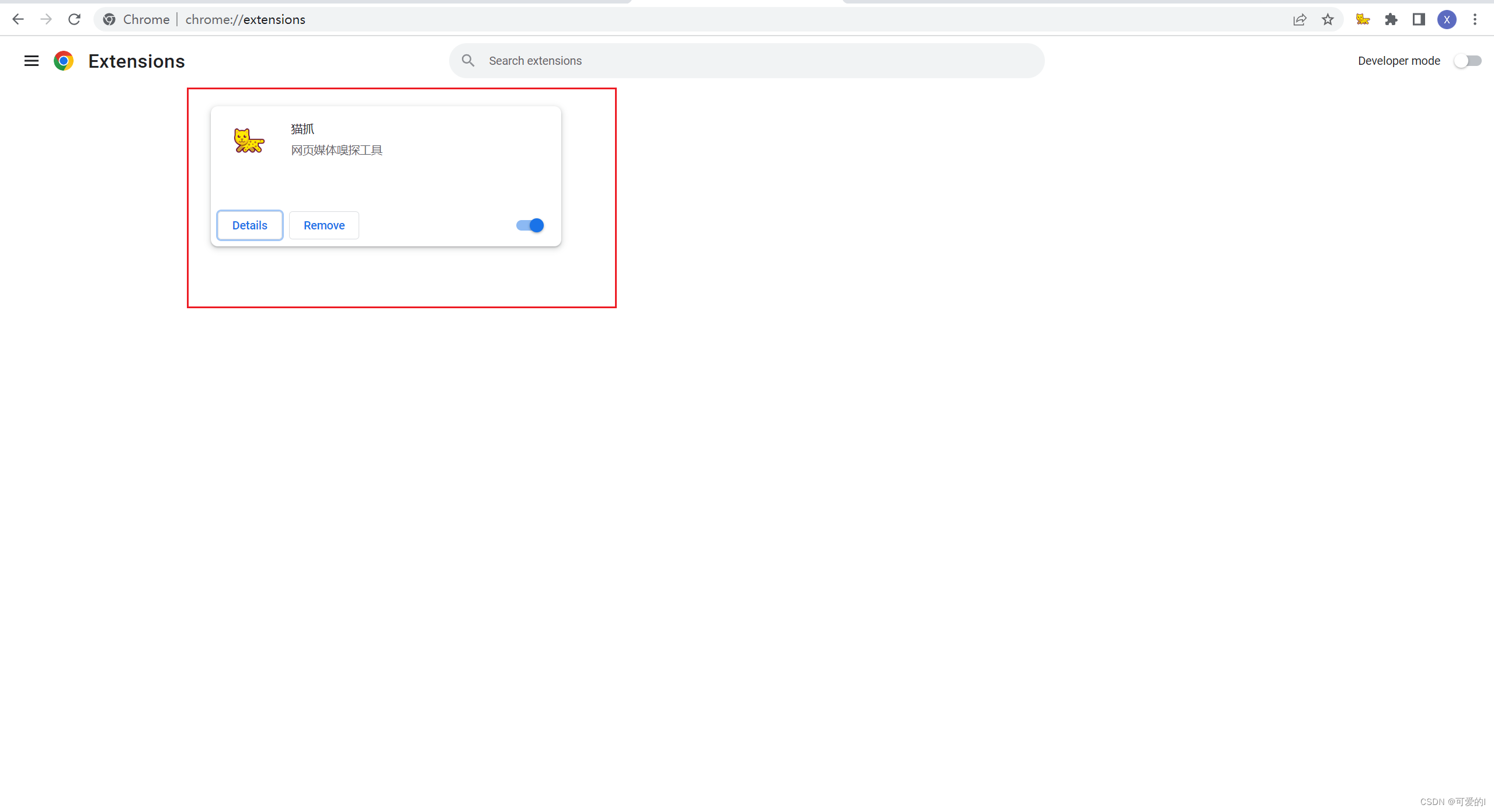Bookmark this page with the star icon
The width and height of the screenshot is (1494, 812).
tap(1328, 20)
